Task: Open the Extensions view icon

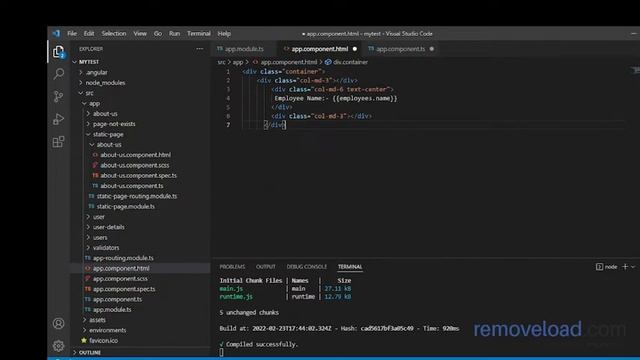Action: [58, 142]
